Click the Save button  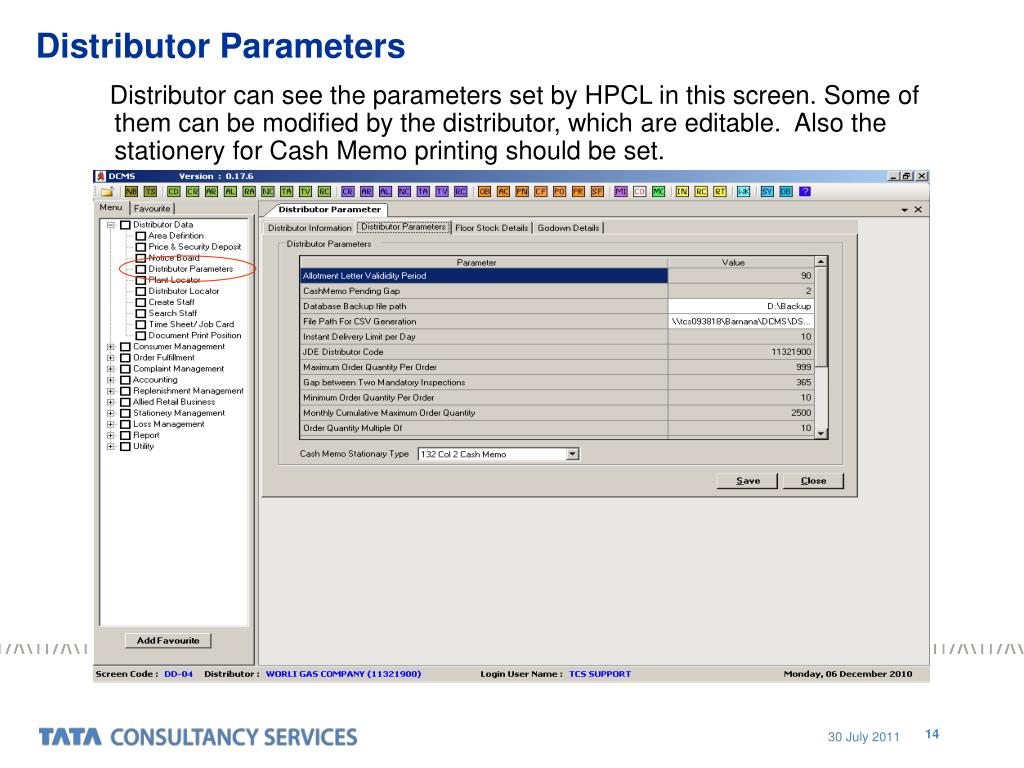pos(748,481)
